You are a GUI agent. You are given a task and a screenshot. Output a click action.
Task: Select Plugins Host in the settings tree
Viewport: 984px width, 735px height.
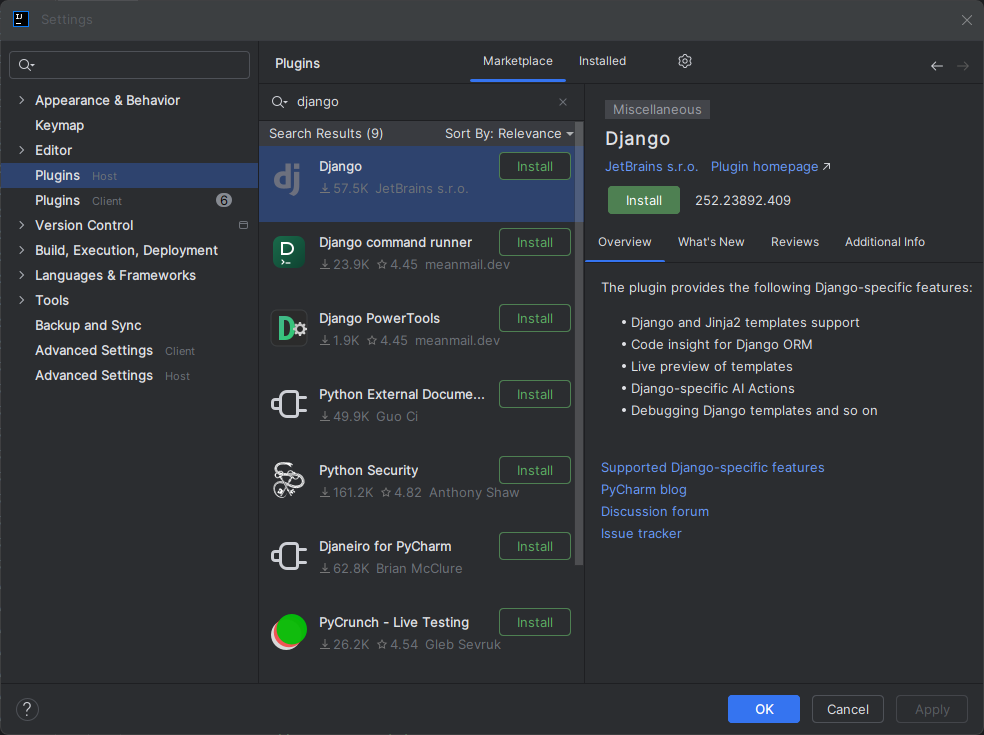click(x=129, y=175)
